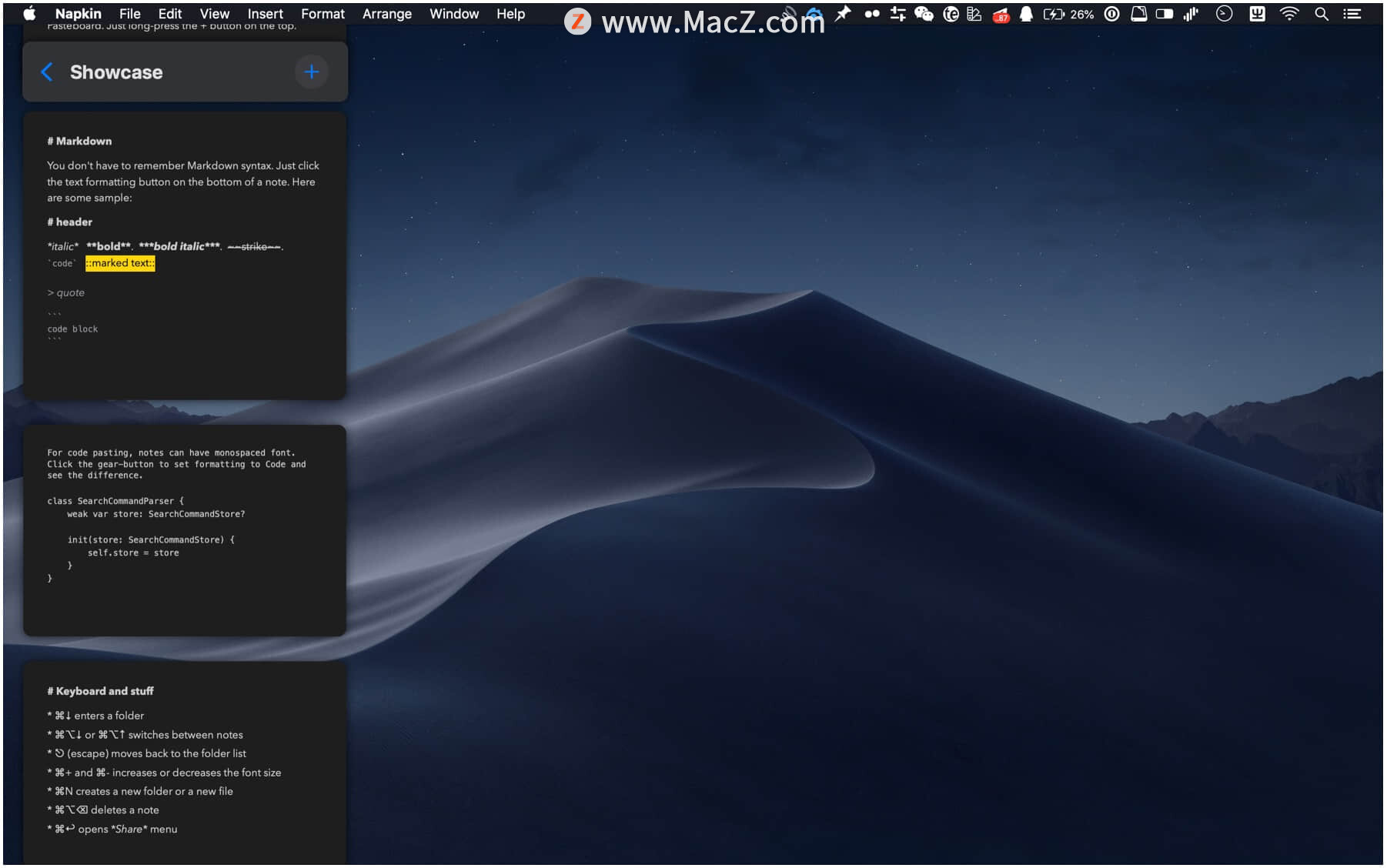
Task: Open the Arrange menu
Action: tap(386, 14)
